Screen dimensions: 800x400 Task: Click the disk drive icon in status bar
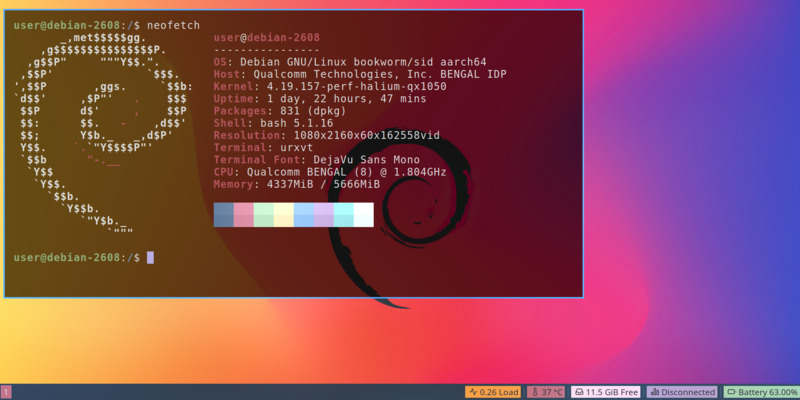580,392
